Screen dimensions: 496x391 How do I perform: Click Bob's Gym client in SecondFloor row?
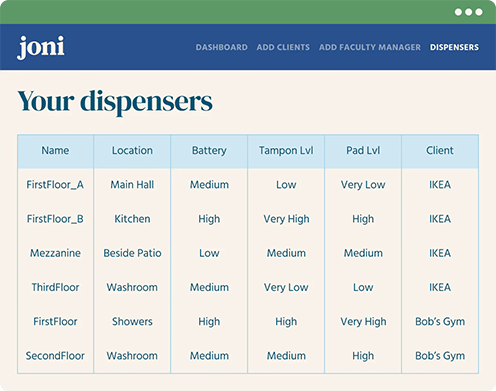click(440, 356)
